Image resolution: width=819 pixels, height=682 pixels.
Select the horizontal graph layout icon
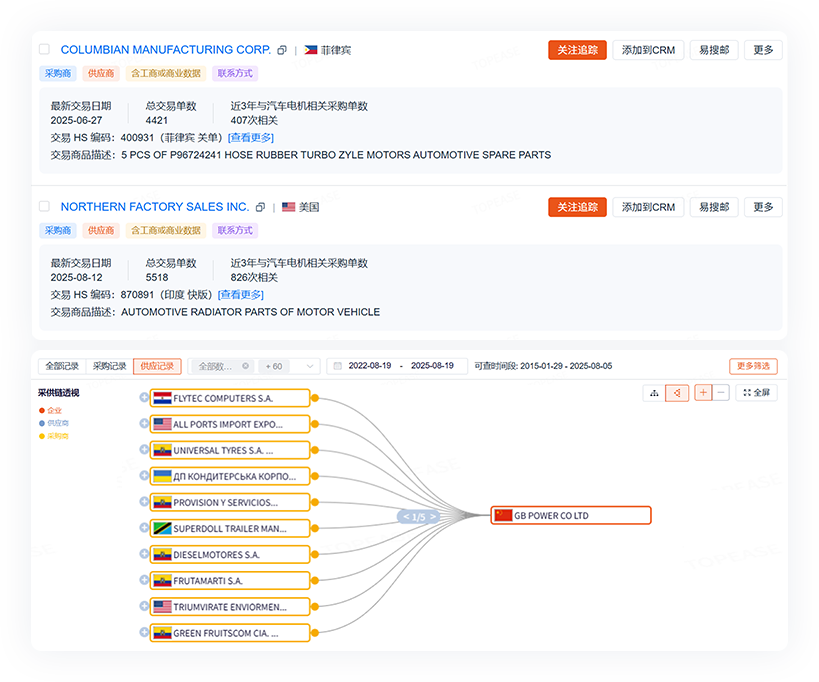click(x=678, y=393)
